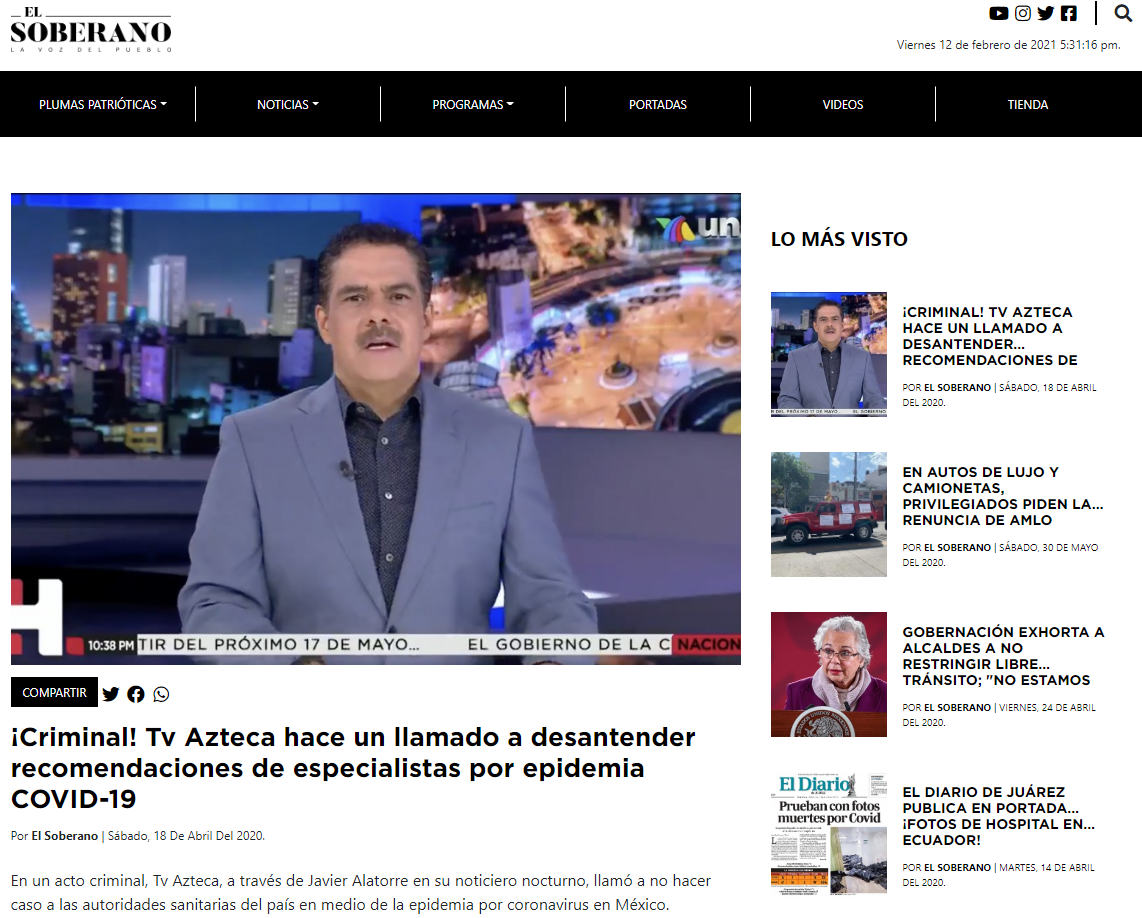Open thumbnail of Gobernación story

tap(829, 674)
